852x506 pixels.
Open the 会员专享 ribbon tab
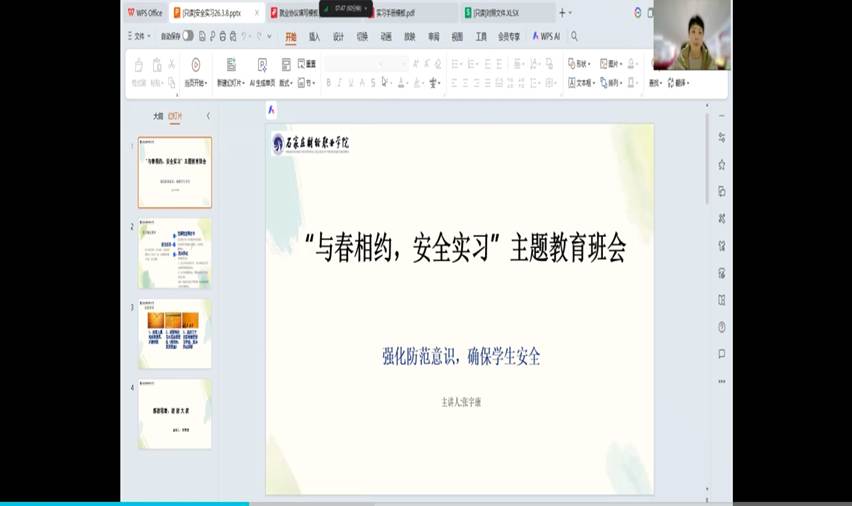tap(509, 36)
